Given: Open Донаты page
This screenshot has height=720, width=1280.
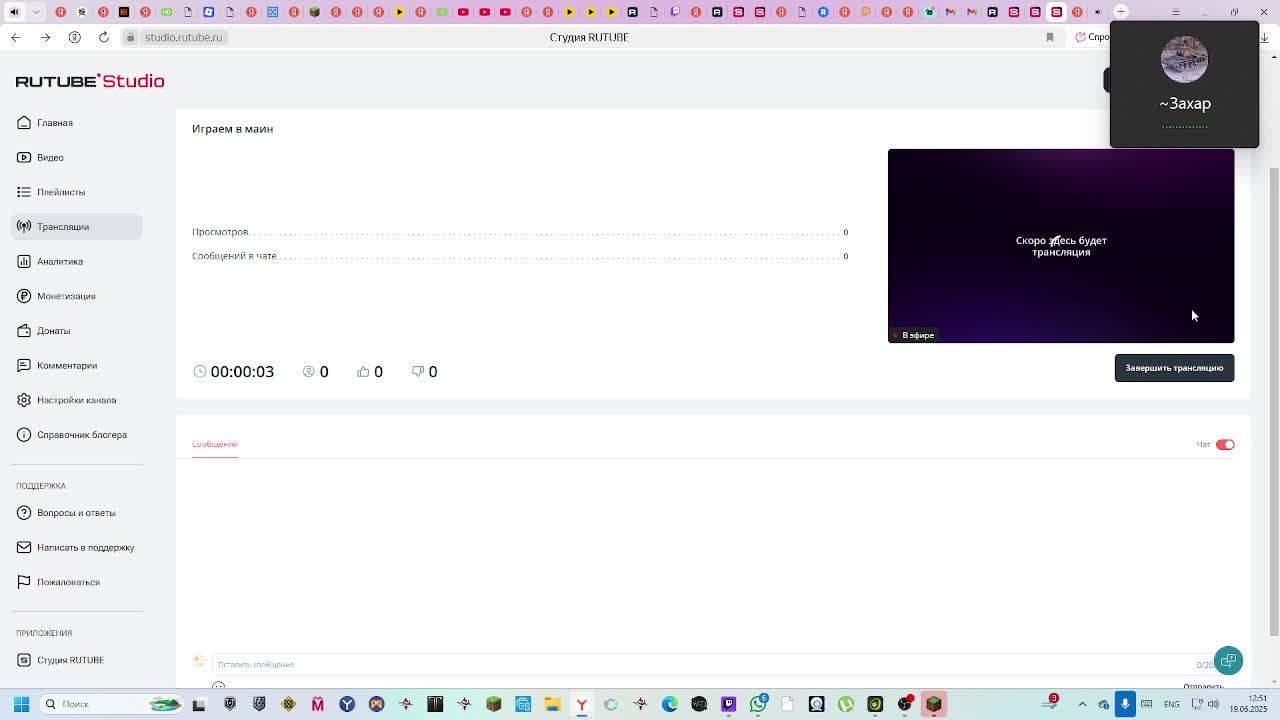Looking at the screenshot, I should point(53,331).
